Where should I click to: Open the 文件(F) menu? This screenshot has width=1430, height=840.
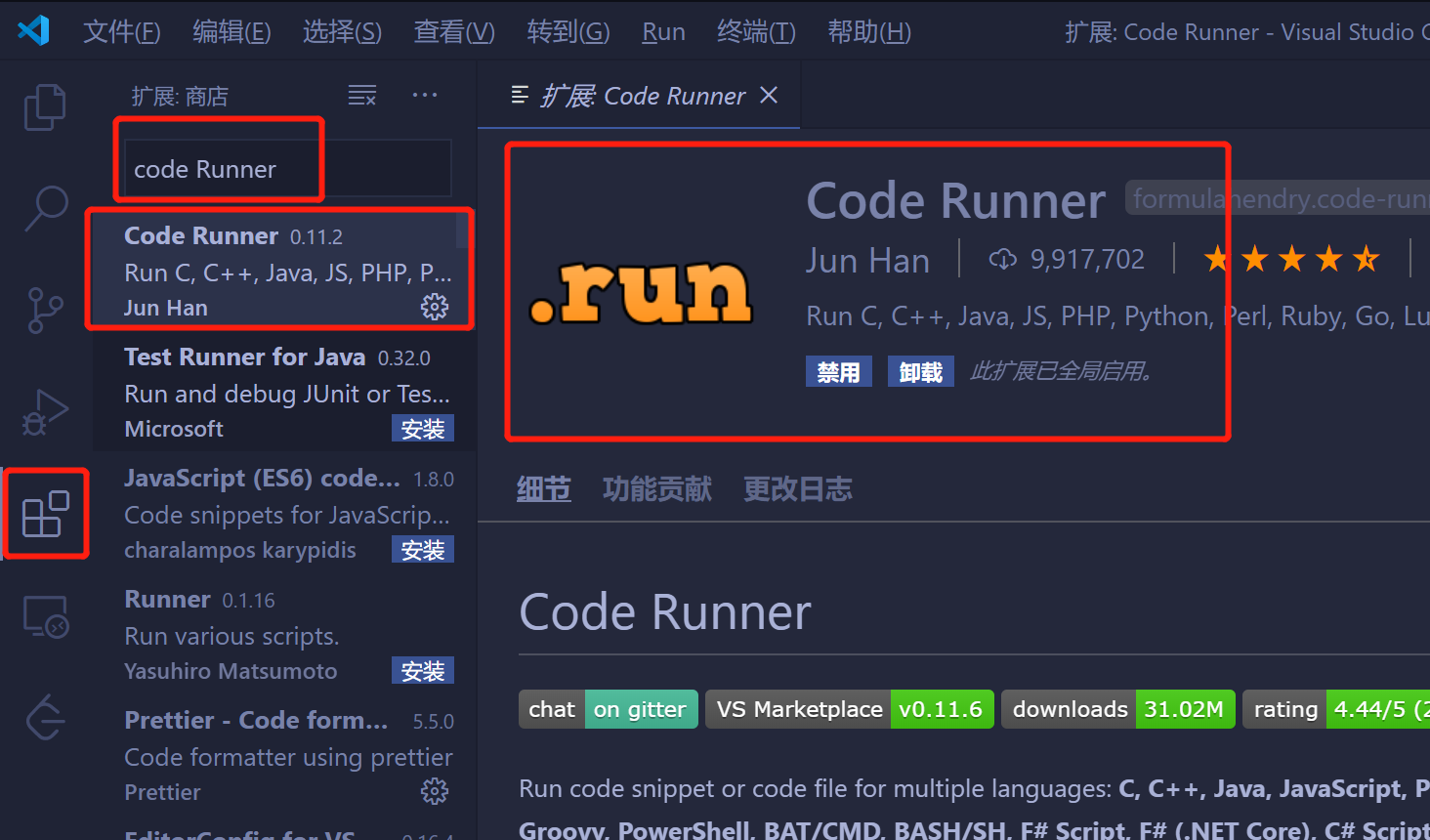[121, 31]
